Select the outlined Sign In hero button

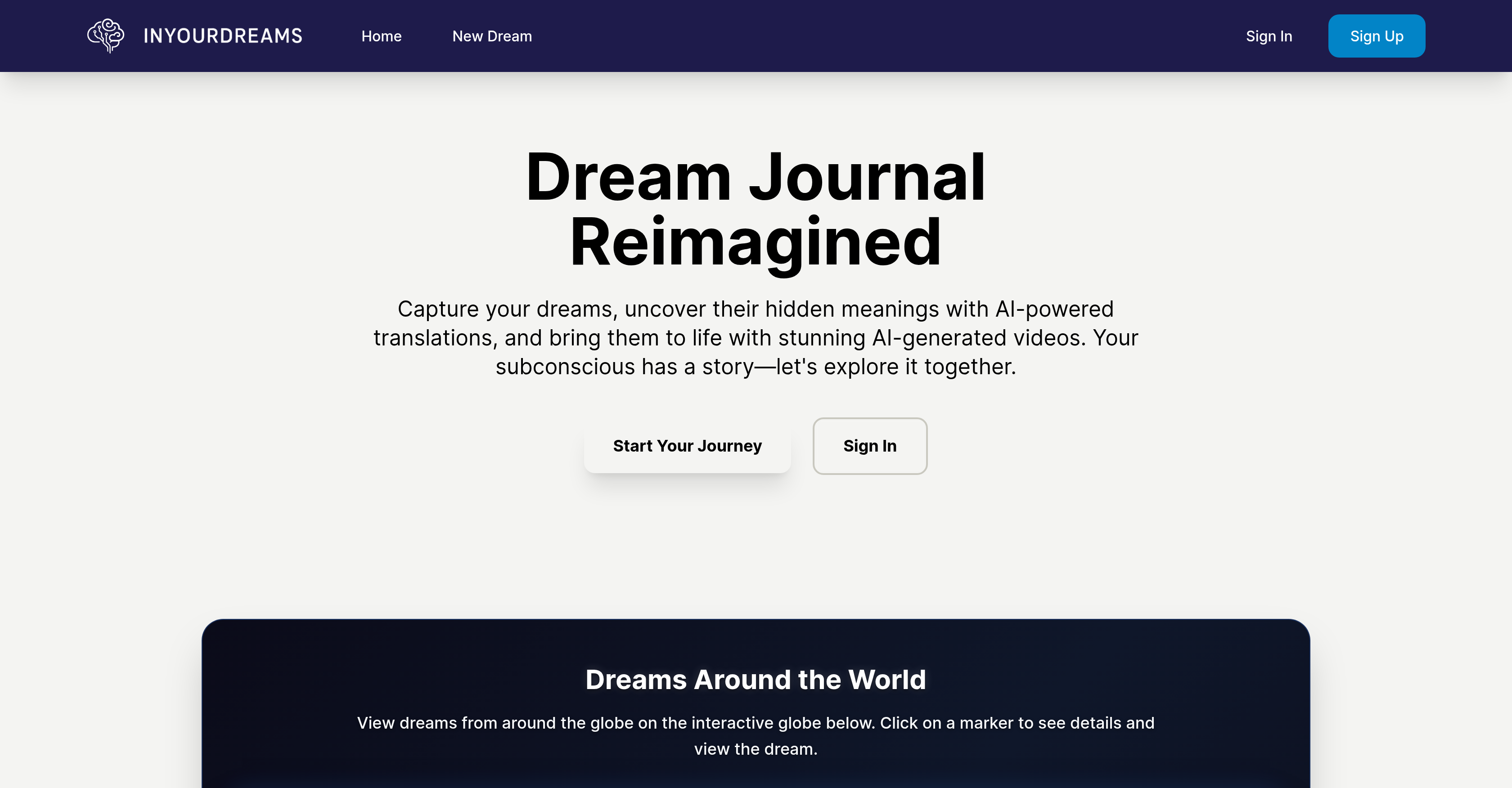[x=870, y=446]
